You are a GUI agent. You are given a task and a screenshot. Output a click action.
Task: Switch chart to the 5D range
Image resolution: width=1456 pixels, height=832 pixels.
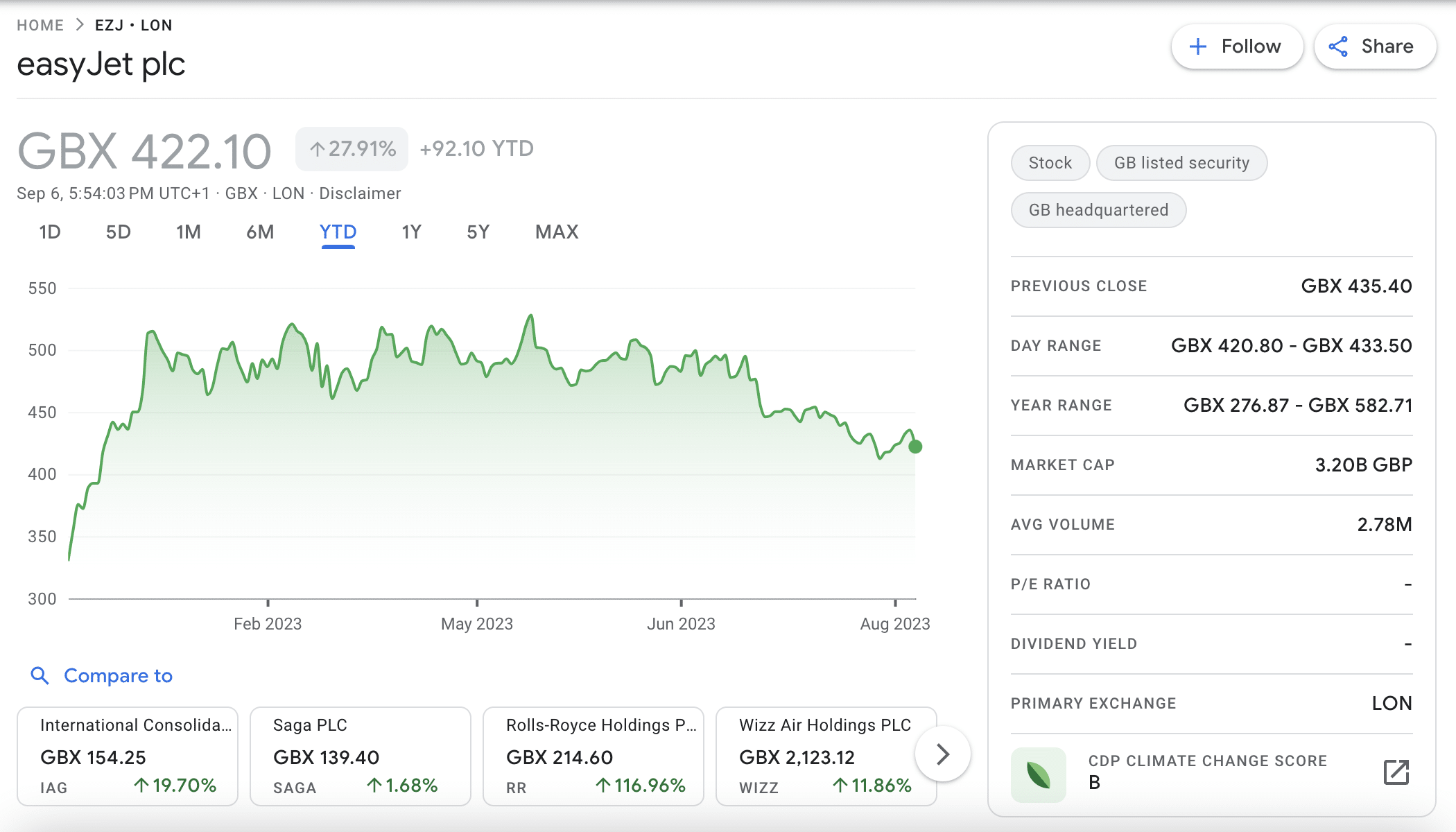point(119,232)
